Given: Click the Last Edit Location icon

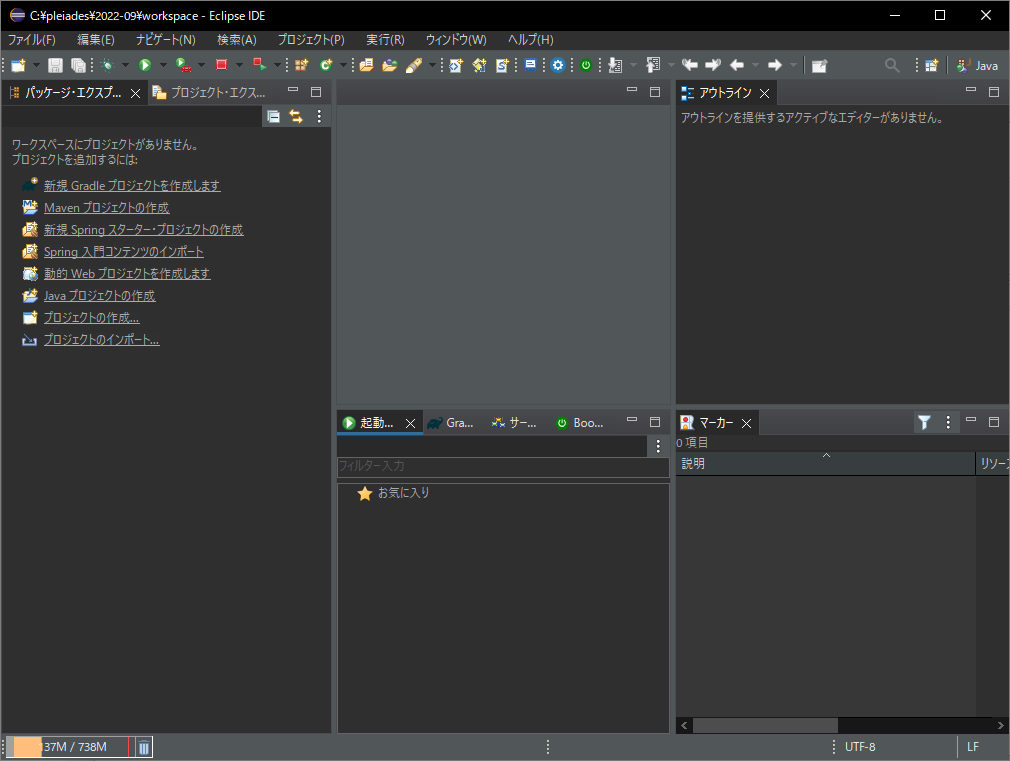Looking at the screenshot, I should point(689,64).
